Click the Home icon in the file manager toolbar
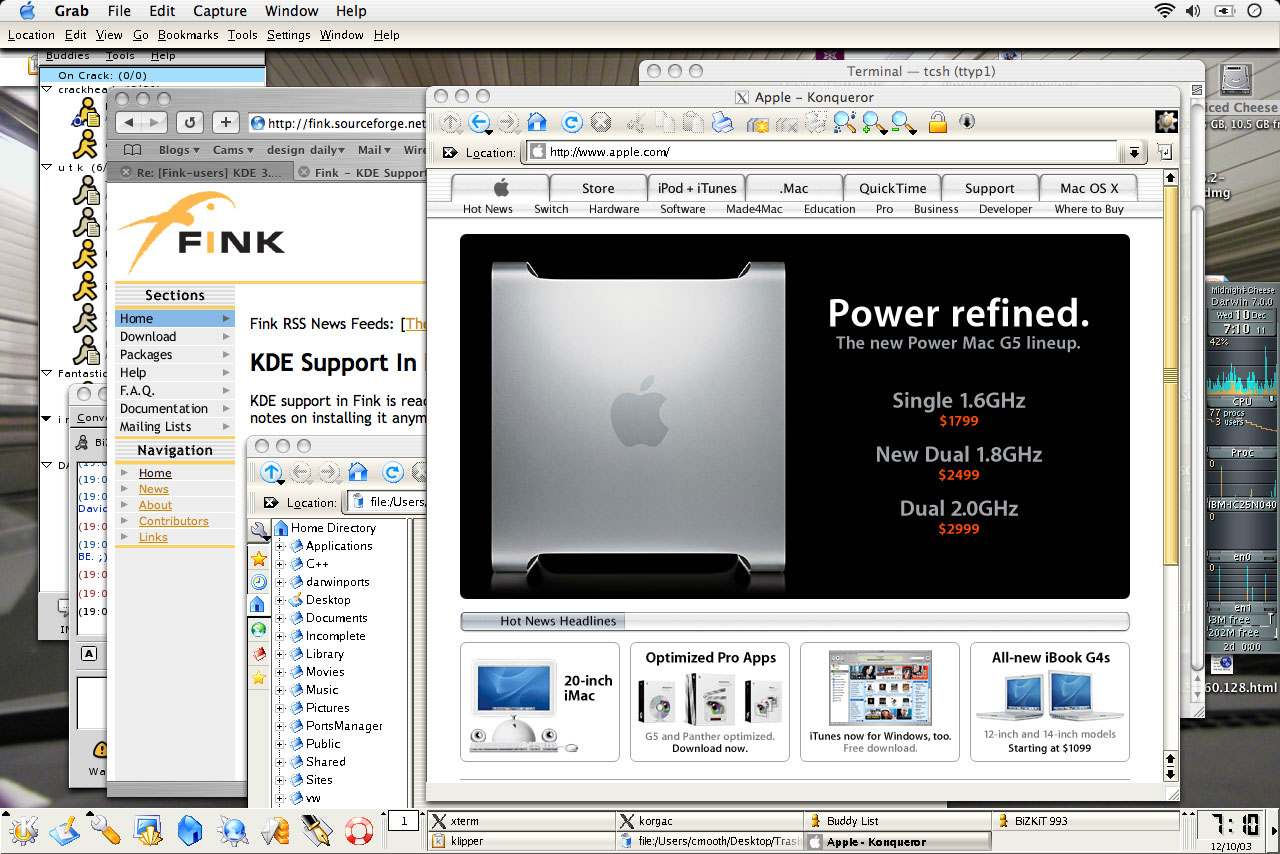The height and width of the screenshot is (854, 1280). coord(358,472)
